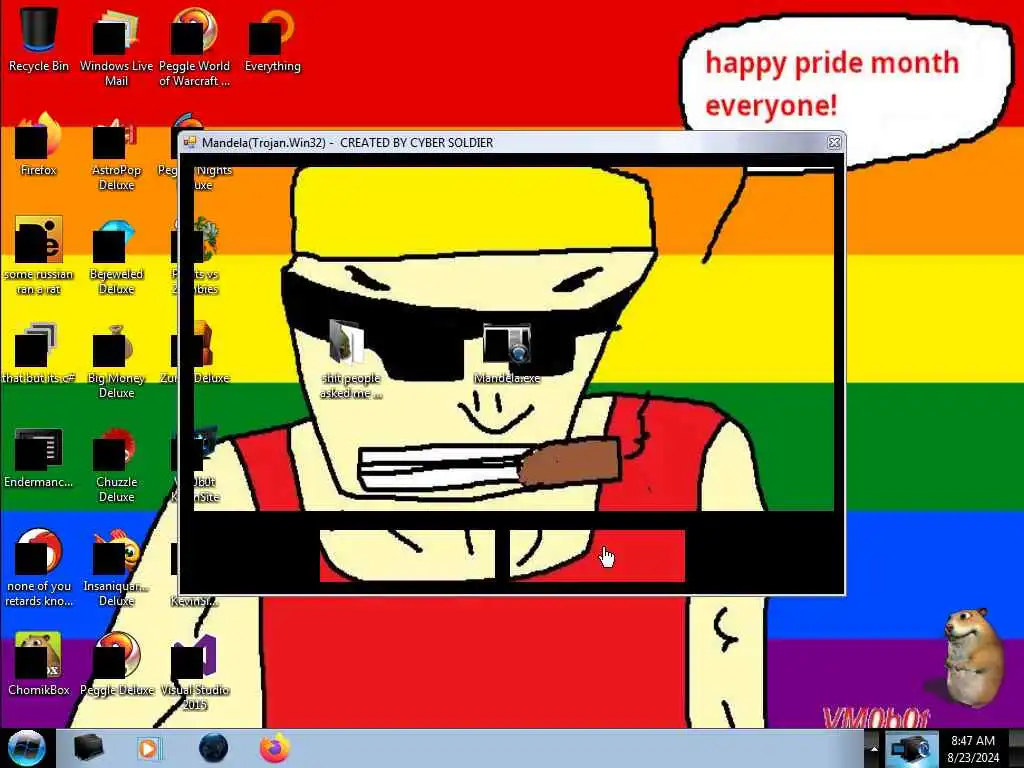The image size is (1024, 768).
Task: Click the hamster gadget on desktop
Action: (972, 658)
